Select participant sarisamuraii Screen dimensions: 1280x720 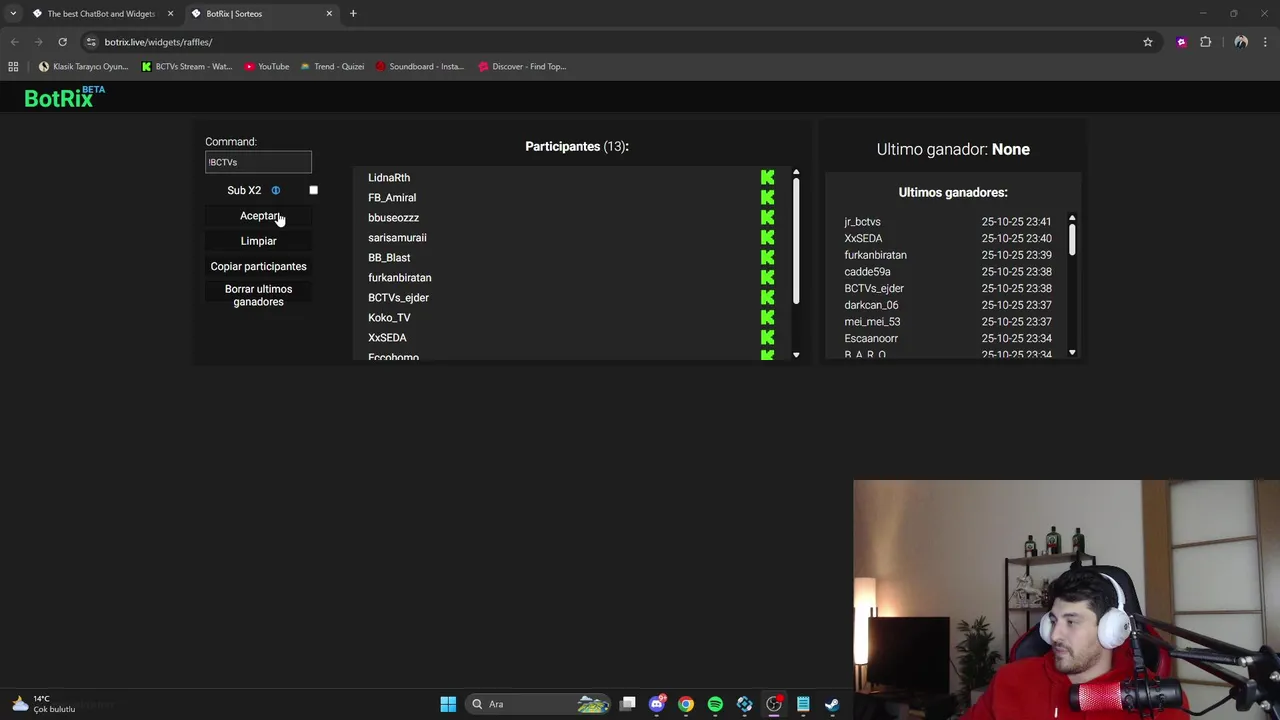pyautogui.click(x=397, y=237)
